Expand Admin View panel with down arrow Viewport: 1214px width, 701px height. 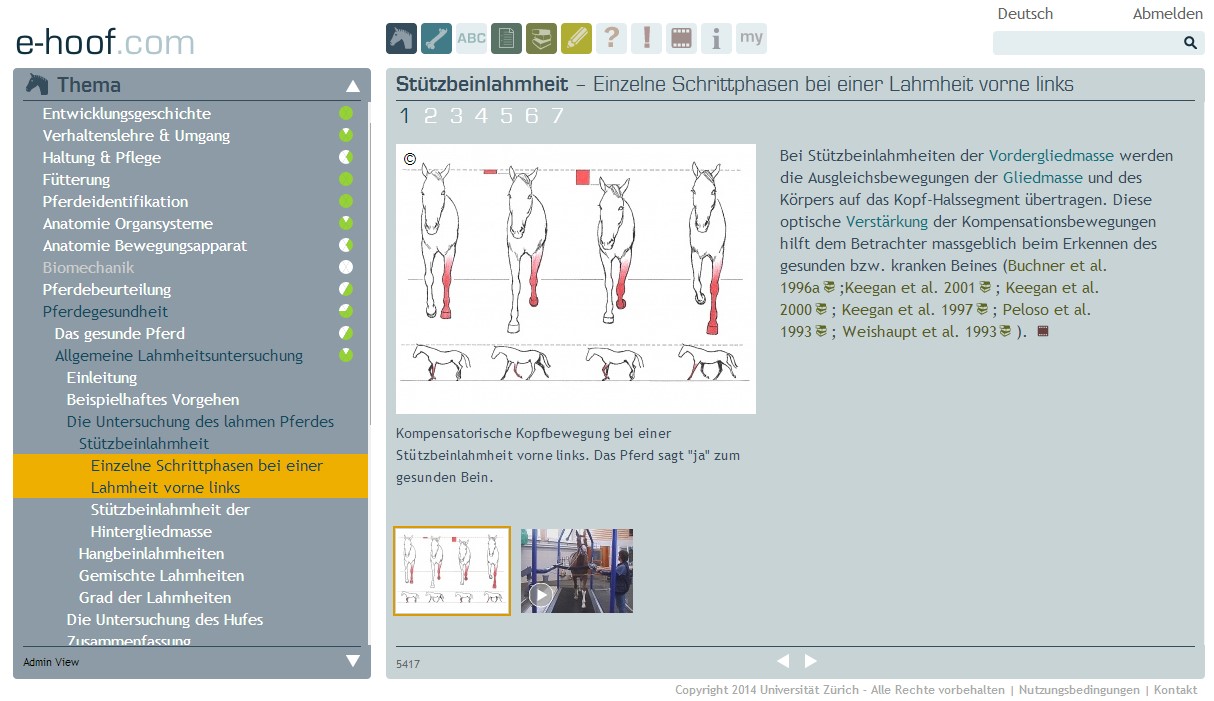pyautogui.click(x=352, y=661)
